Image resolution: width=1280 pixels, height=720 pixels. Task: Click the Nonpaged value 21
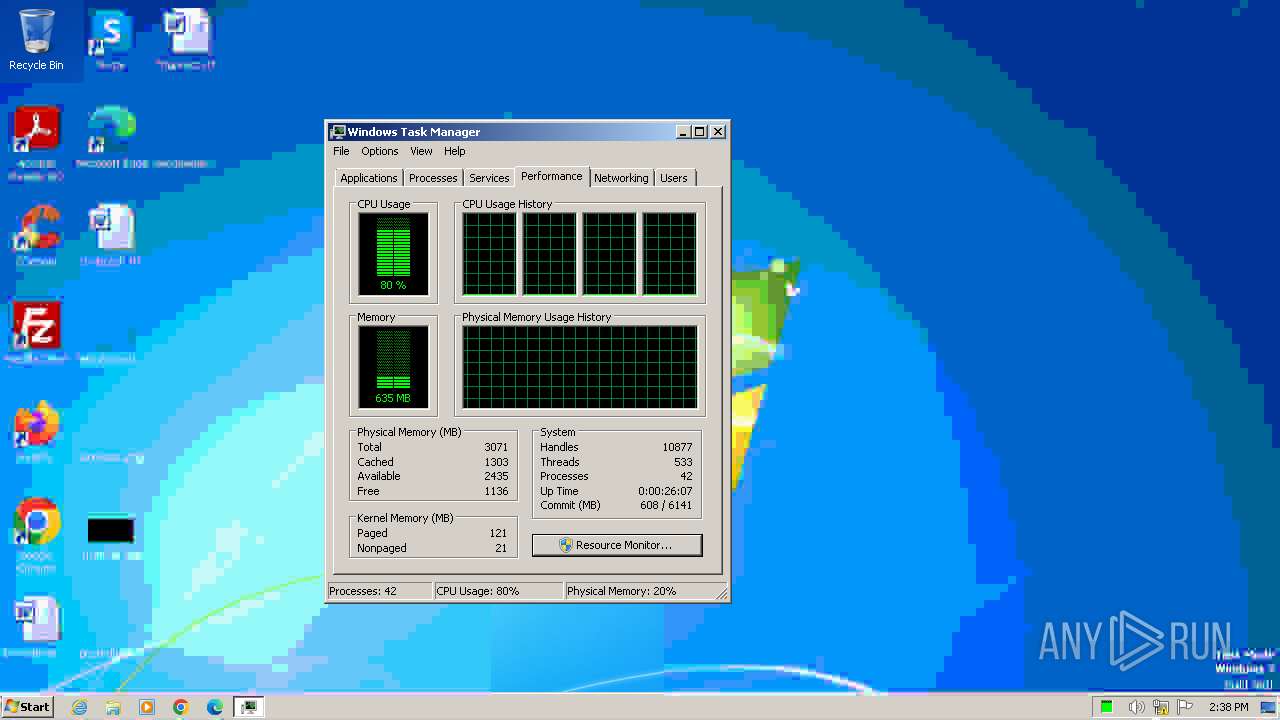[501, 548]
